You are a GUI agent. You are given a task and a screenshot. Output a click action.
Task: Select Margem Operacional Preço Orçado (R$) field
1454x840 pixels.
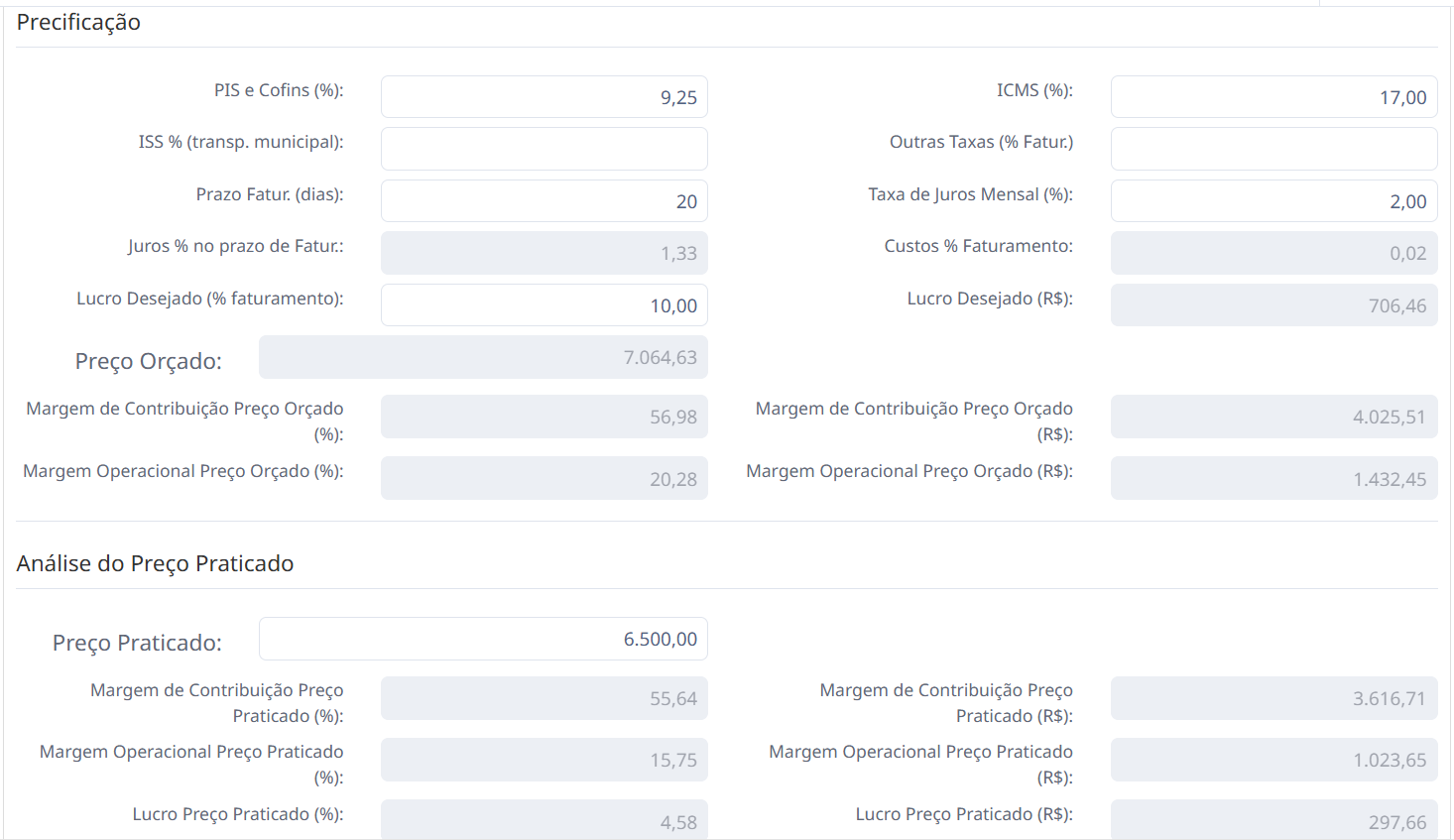[1273, 478]
